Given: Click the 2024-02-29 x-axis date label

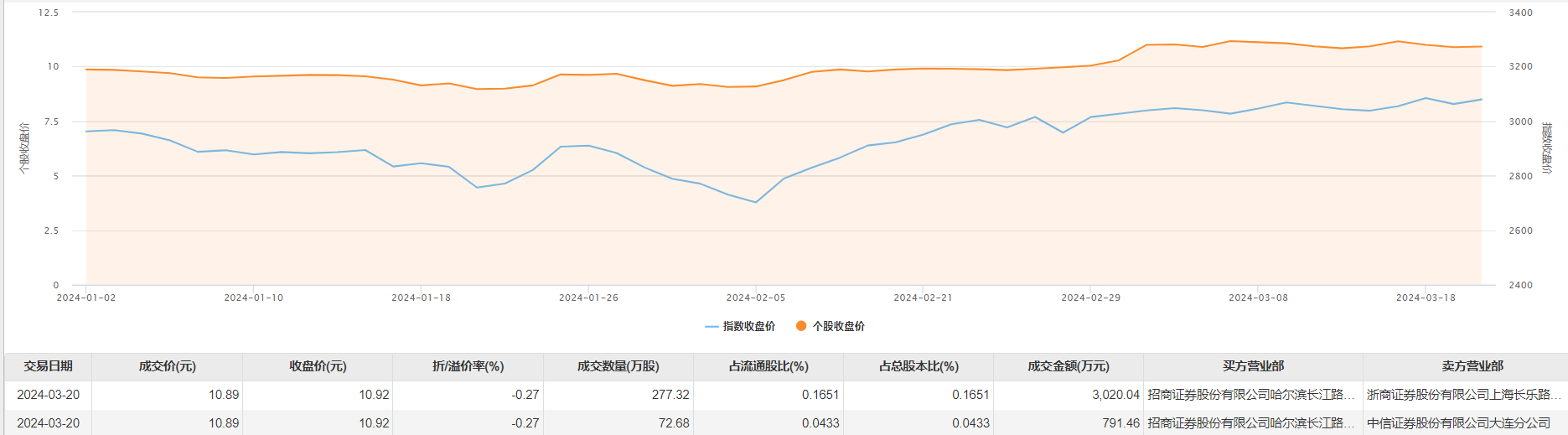Looking at the screenshot, I should pyautogui.click(x=1090, y=298).
